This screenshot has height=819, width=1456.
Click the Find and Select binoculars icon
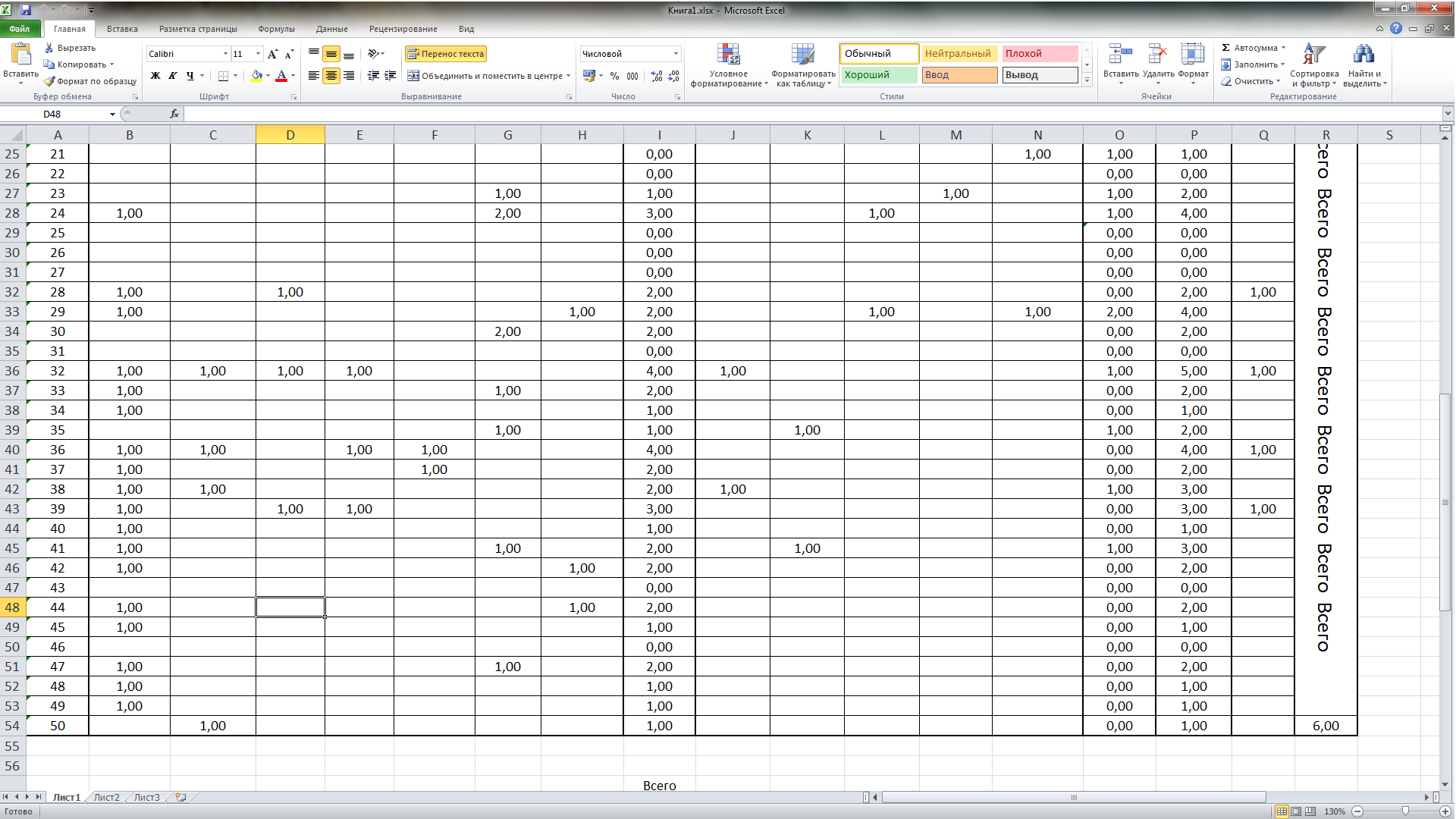pyautogui.click(x=1363, y=55)
